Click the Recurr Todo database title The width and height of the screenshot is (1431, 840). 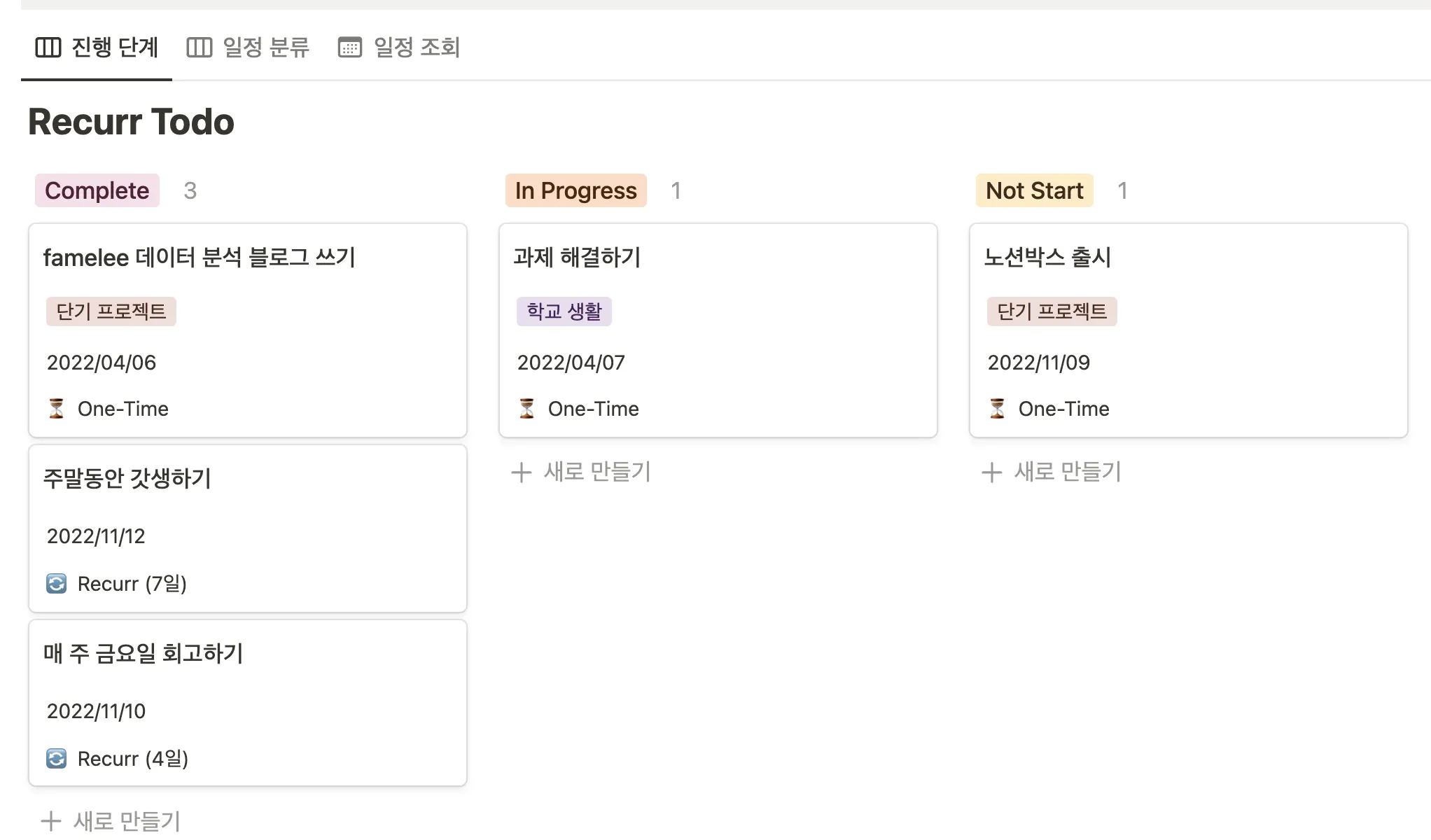point(132,122)
